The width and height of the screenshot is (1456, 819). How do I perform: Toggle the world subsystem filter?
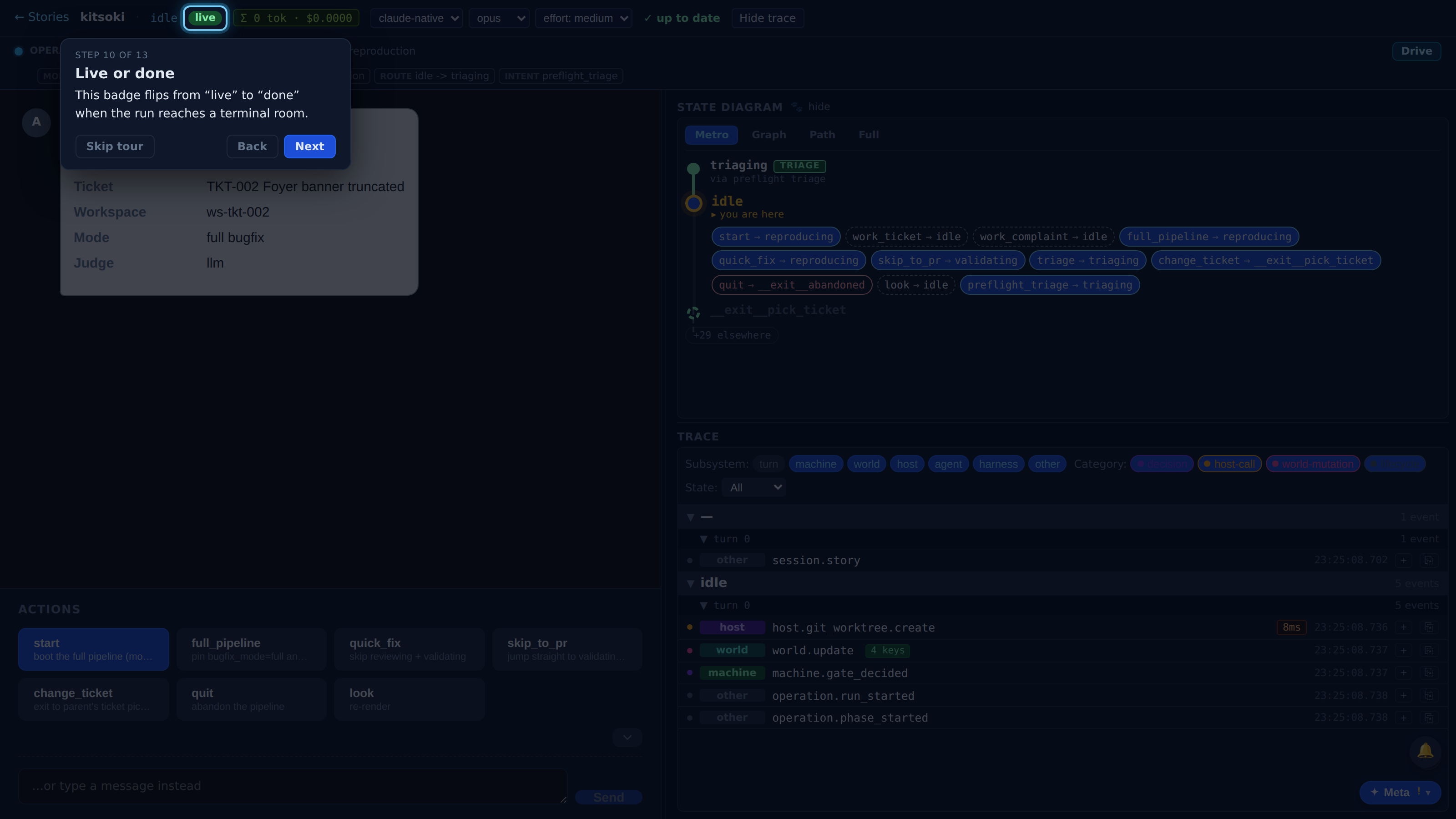866,464
